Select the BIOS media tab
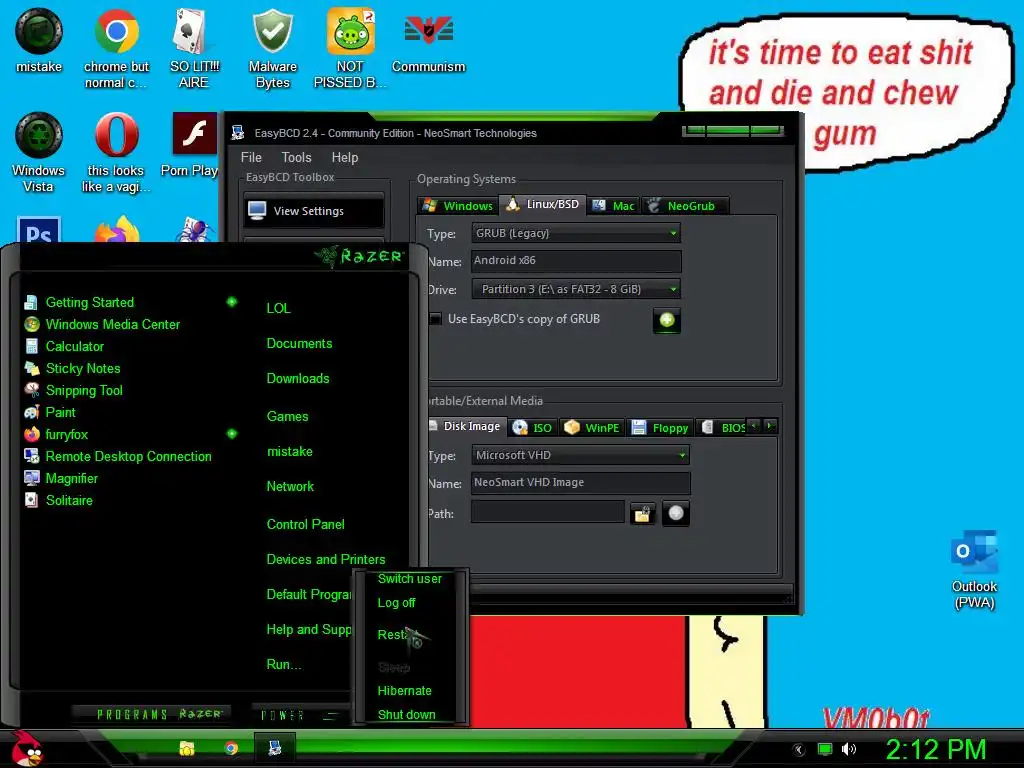This screenshot has width=1024, height=768. pyautogui.click(x=722, y=428)
